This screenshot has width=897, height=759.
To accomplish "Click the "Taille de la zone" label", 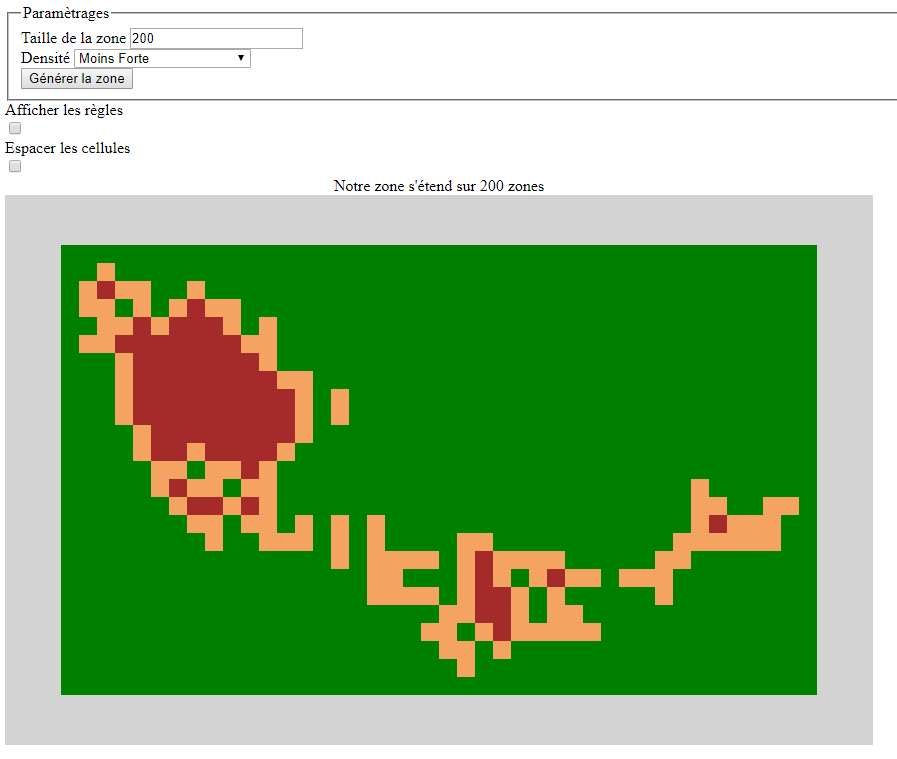I will [x=73, y=38].
